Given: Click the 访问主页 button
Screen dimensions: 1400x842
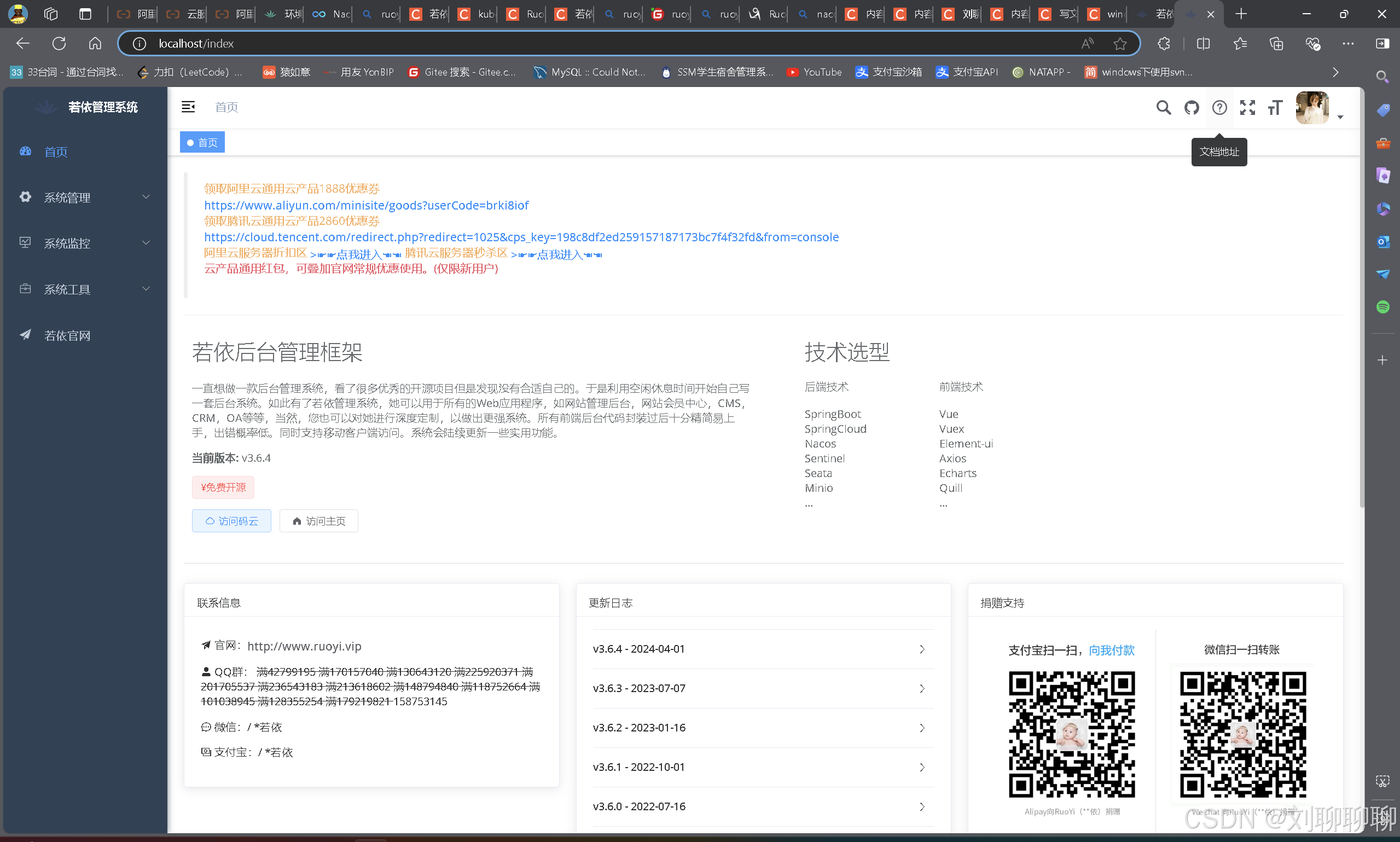Looking at the screenshot, I should coord(319,521).
